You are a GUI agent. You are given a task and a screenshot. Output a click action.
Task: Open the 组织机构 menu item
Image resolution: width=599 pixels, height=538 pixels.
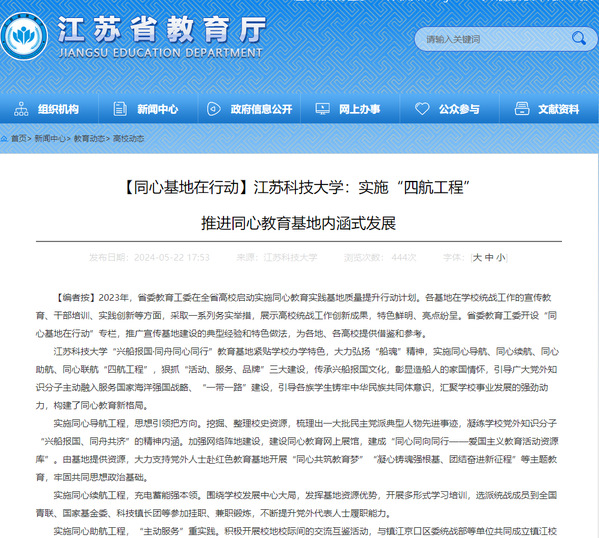pyautogui.click(x=58, y=109)
